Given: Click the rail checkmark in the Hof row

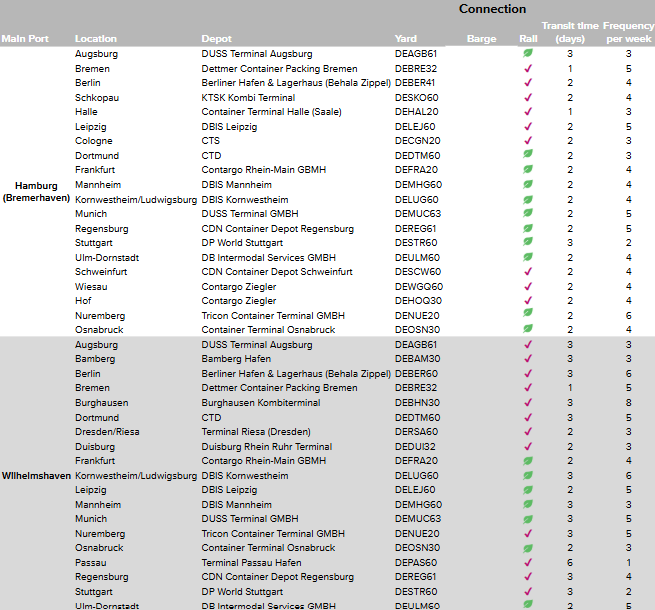Looking at the screenshot, I should [528, 300].
